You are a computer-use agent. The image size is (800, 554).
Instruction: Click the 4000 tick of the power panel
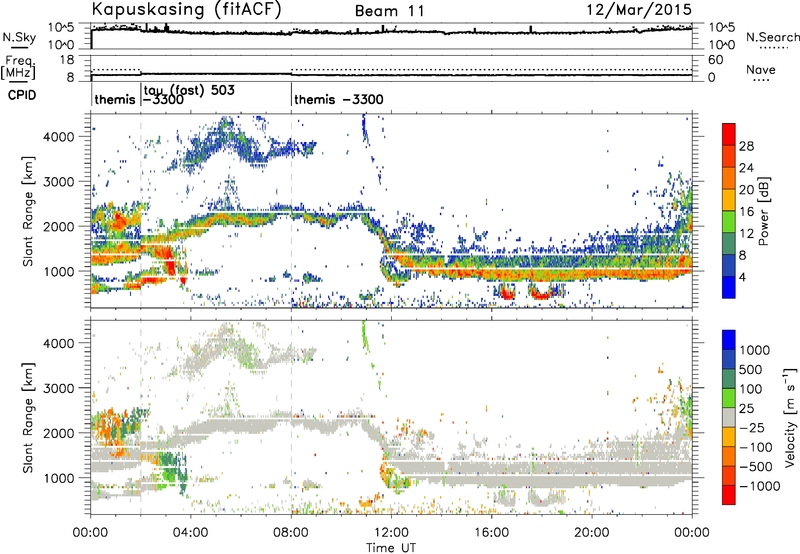[59, 137]
